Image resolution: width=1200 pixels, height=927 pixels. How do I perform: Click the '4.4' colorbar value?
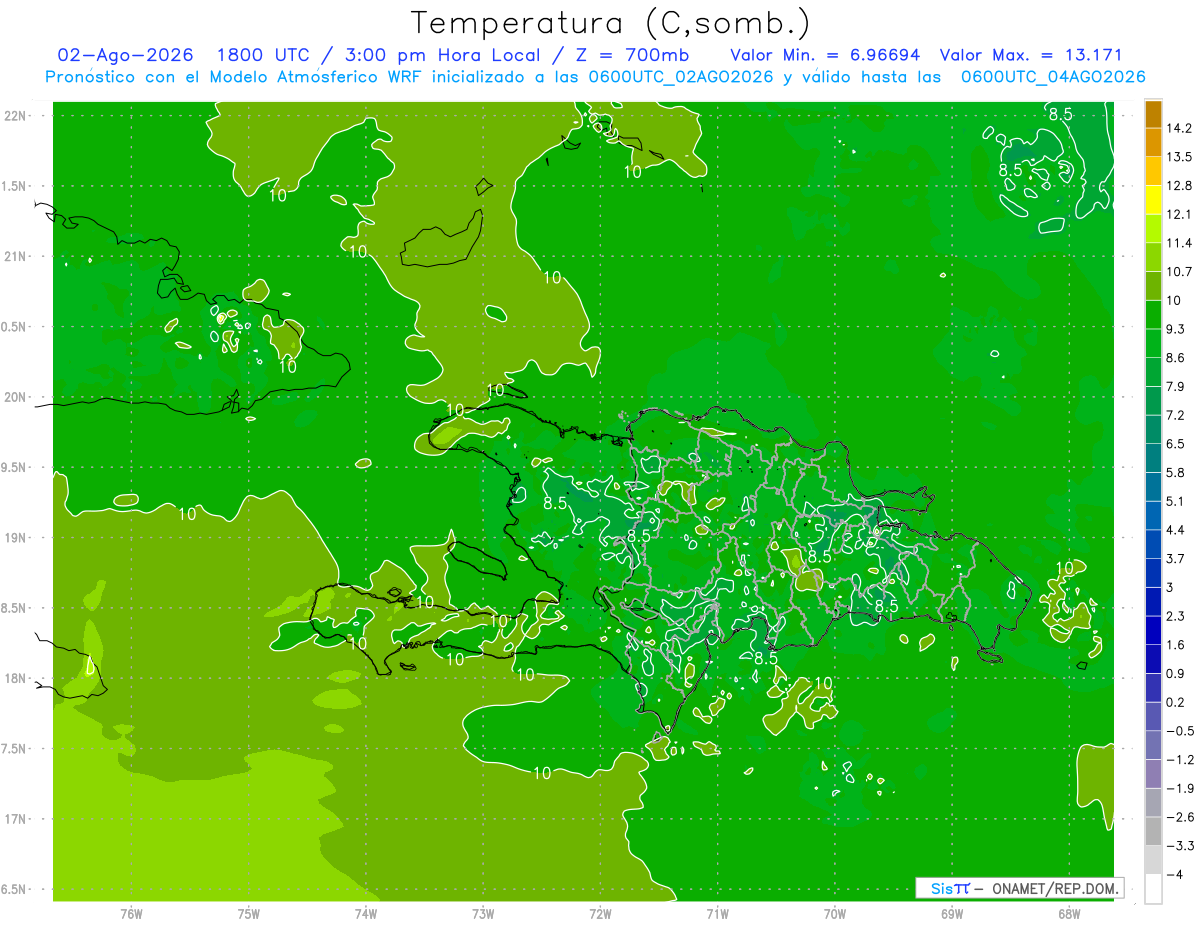click(1175, 530)
